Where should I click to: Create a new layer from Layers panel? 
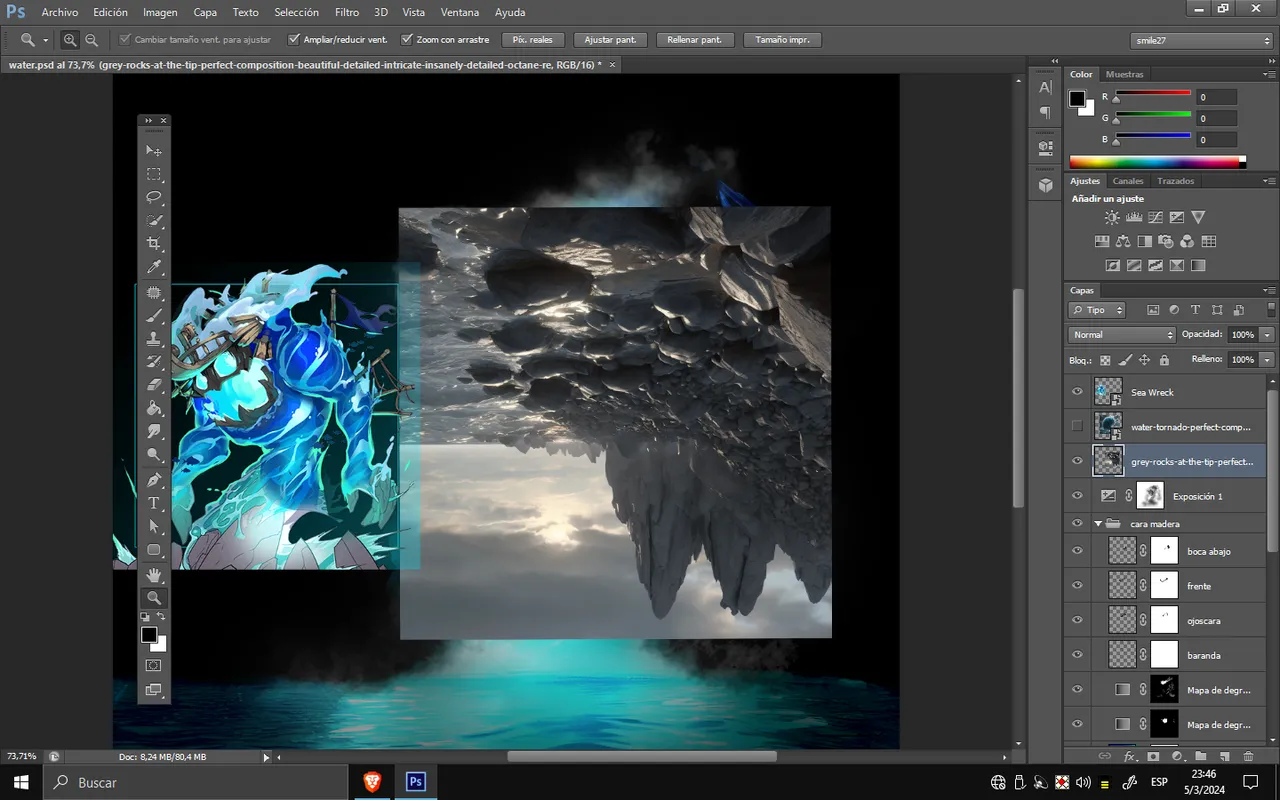tap(1223, 757)
